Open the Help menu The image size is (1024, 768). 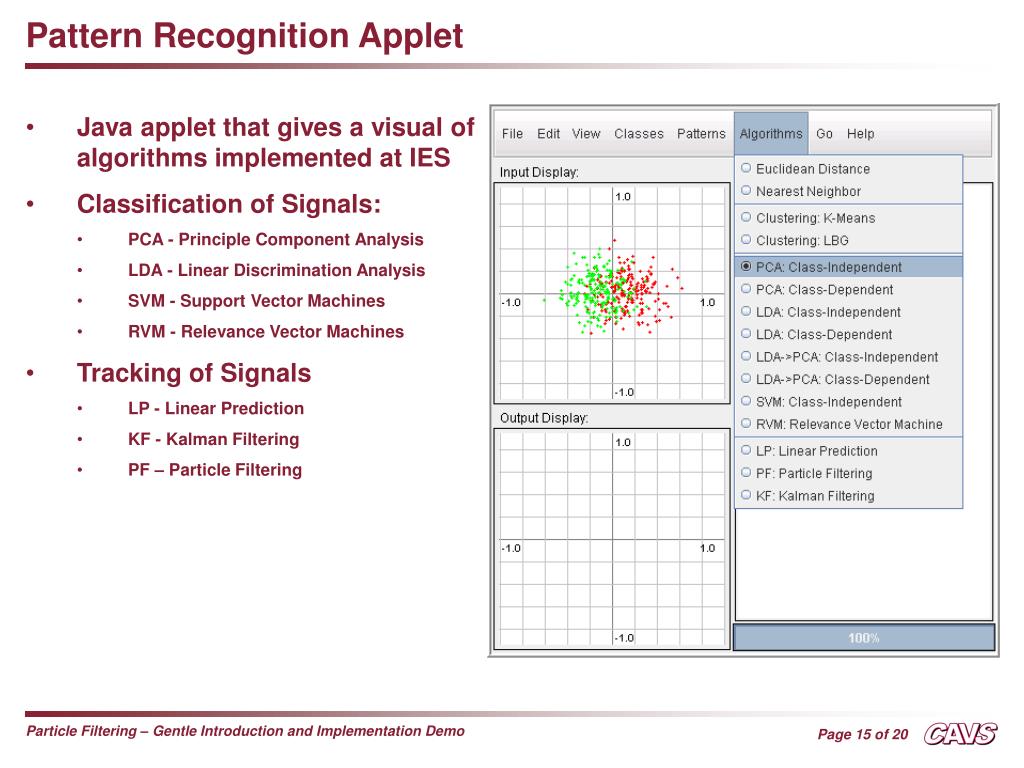click(860, 134)
